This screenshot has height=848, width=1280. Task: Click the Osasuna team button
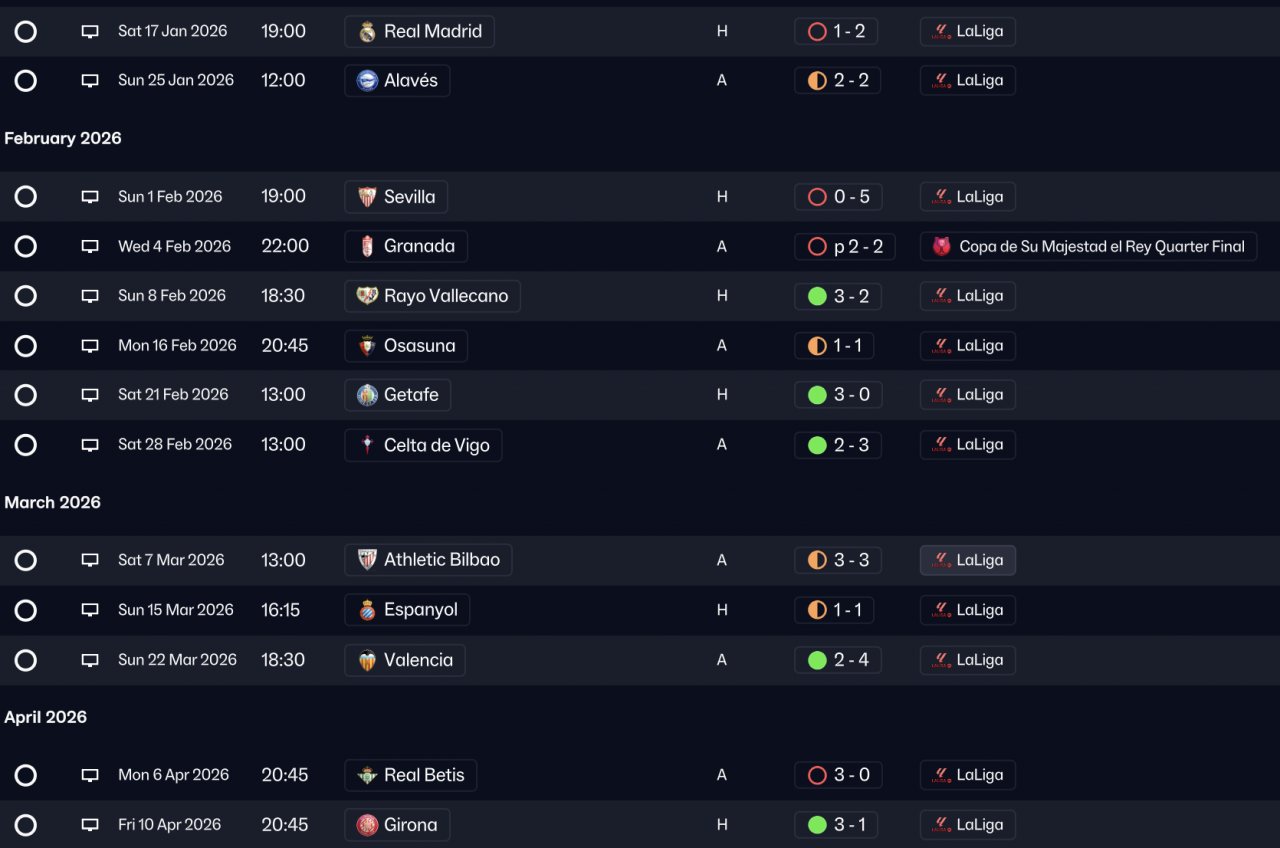[x=406, y=346]
